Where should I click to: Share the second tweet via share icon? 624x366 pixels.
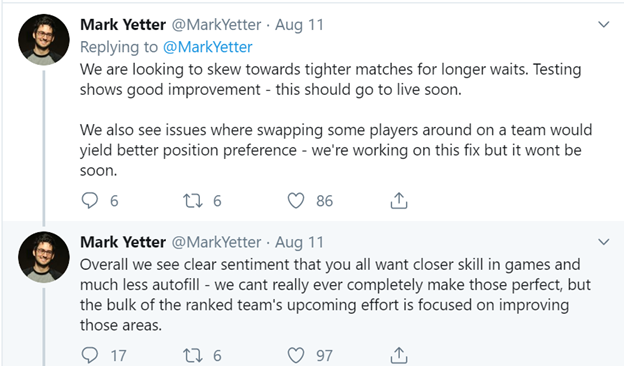pyautogui.click(x=399, y=355)
